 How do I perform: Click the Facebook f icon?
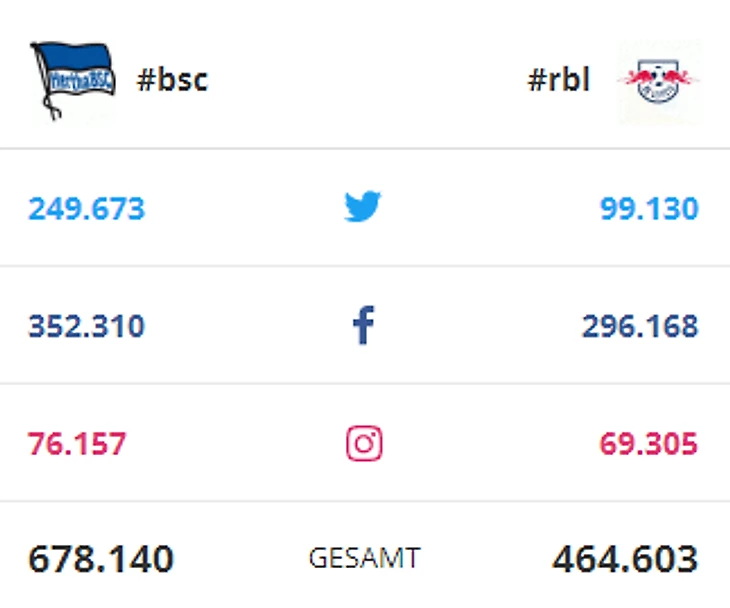click(364, 326)
